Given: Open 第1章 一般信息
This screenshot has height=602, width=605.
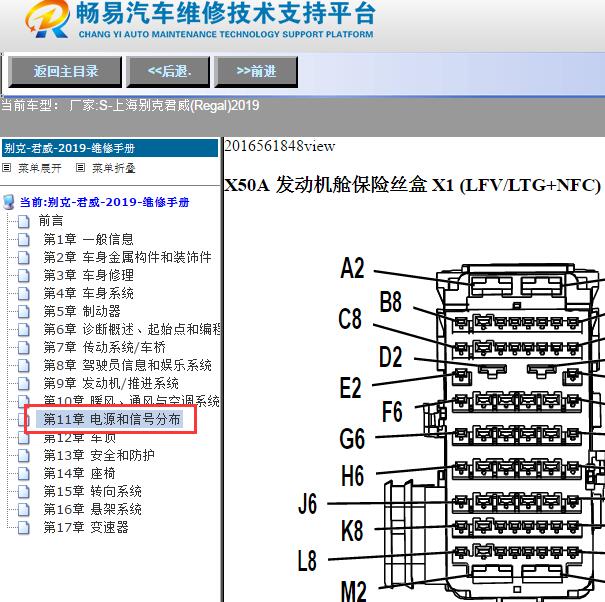Looking at the screenshot, I should tap(88, 239).
